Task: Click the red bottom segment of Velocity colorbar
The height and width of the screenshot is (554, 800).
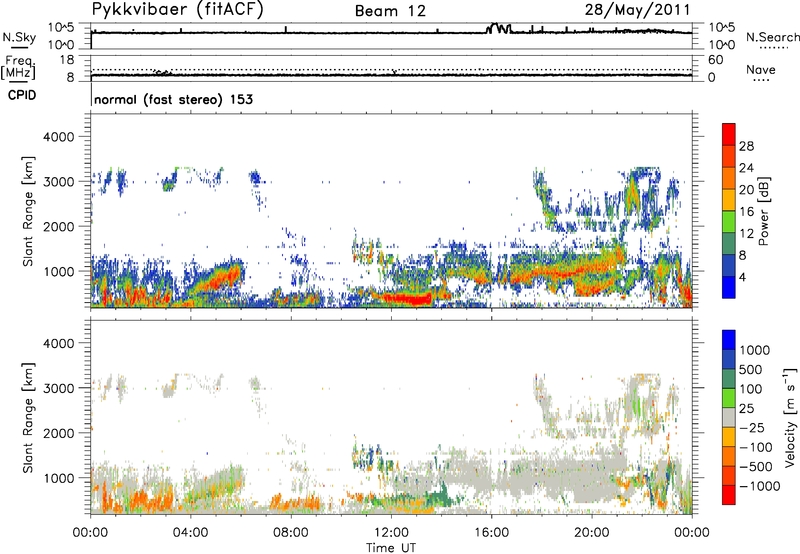Action: [x=729, y=495]
